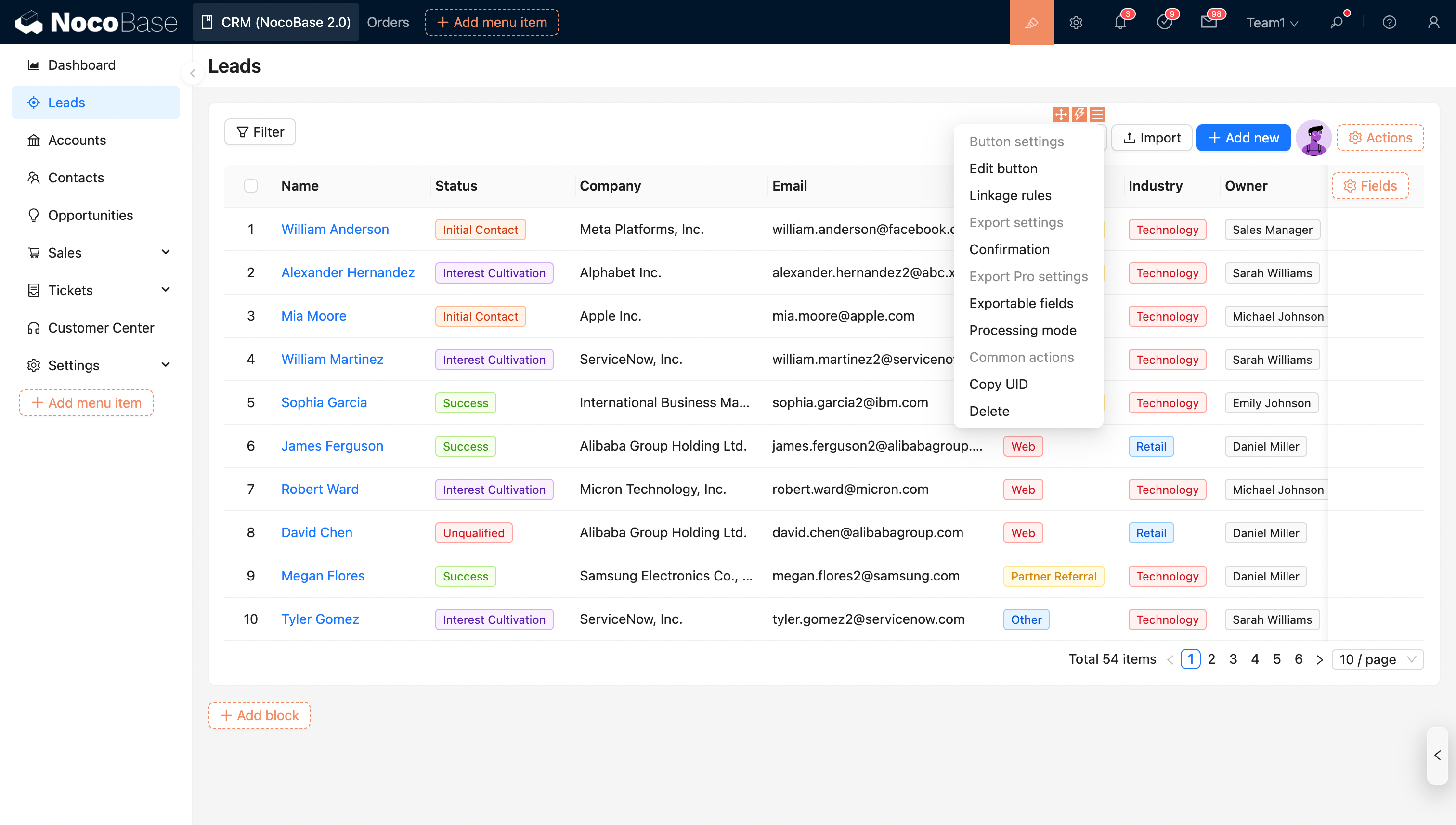Open the workflow tasks checkmark icon
Viewport: 1456px width, 825px height.
[1164, 22]
